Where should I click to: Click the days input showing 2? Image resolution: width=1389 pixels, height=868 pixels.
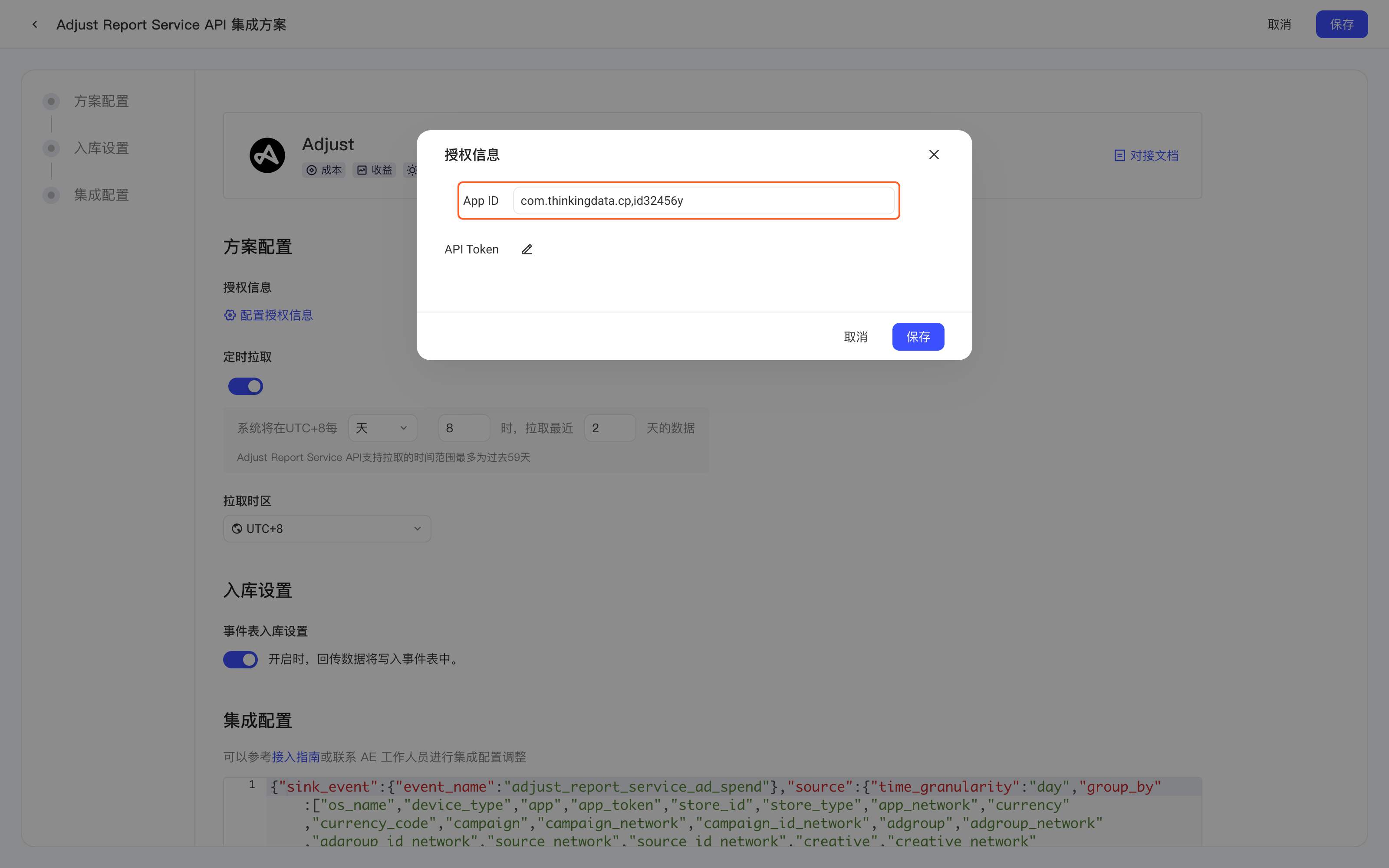click(609, 427)
